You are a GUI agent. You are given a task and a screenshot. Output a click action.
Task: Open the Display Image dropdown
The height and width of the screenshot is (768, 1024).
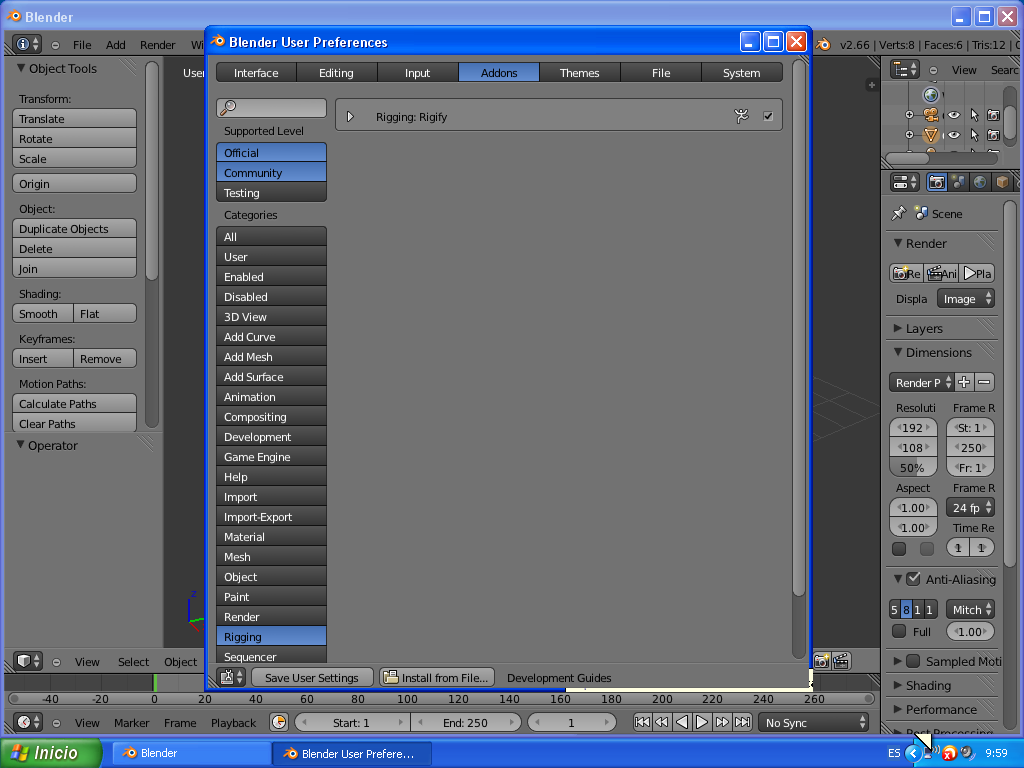966,298
